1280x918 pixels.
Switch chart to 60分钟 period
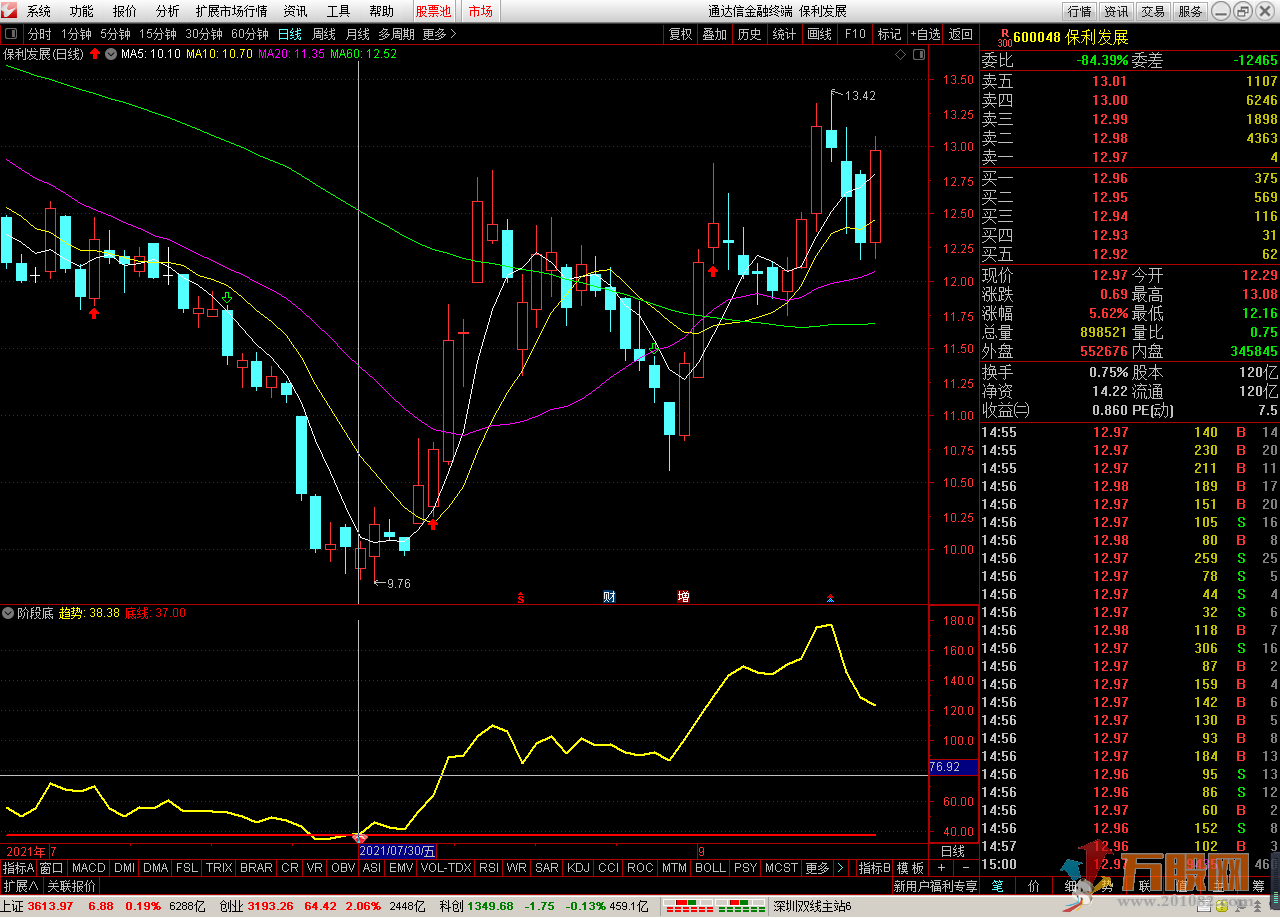pos(249,34)
